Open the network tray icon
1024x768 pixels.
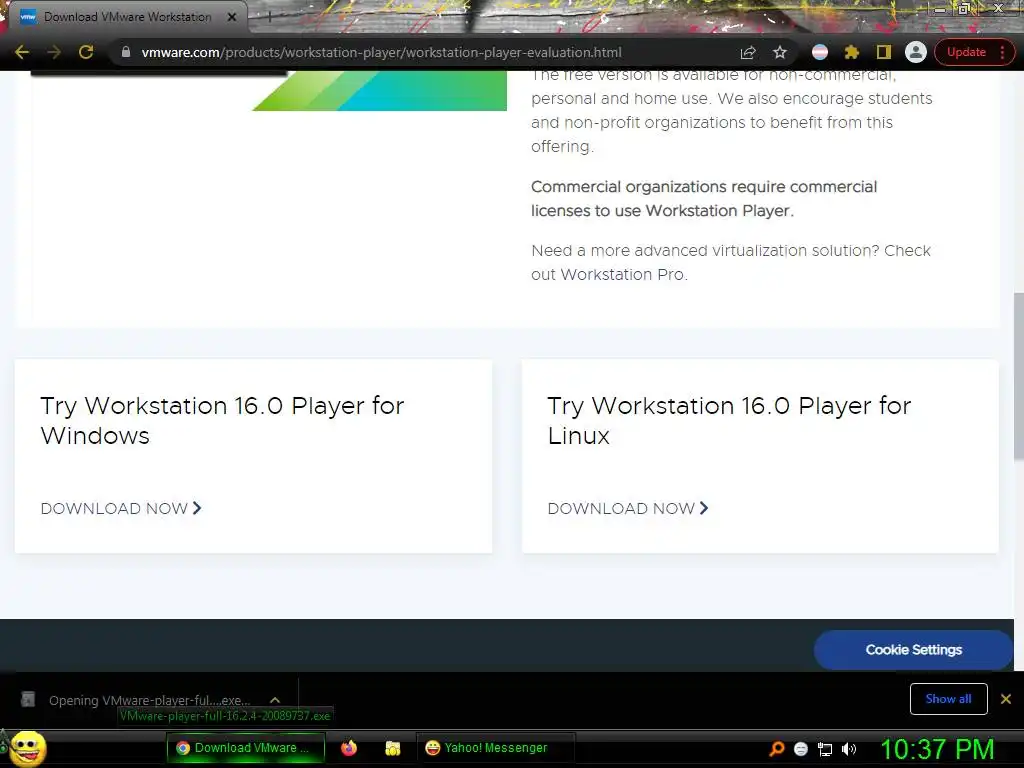click(x=825, y=749)
